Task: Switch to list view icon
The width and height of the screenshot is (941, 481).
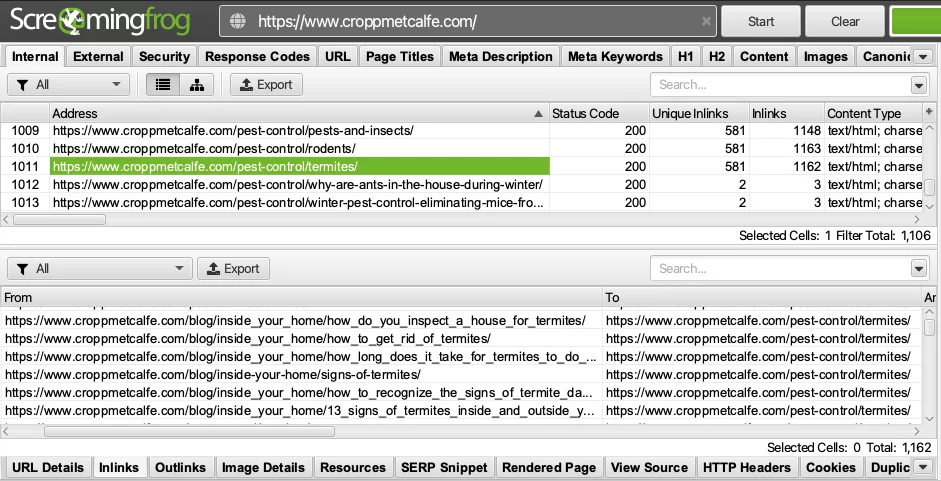Action: [x=163, y=85]
